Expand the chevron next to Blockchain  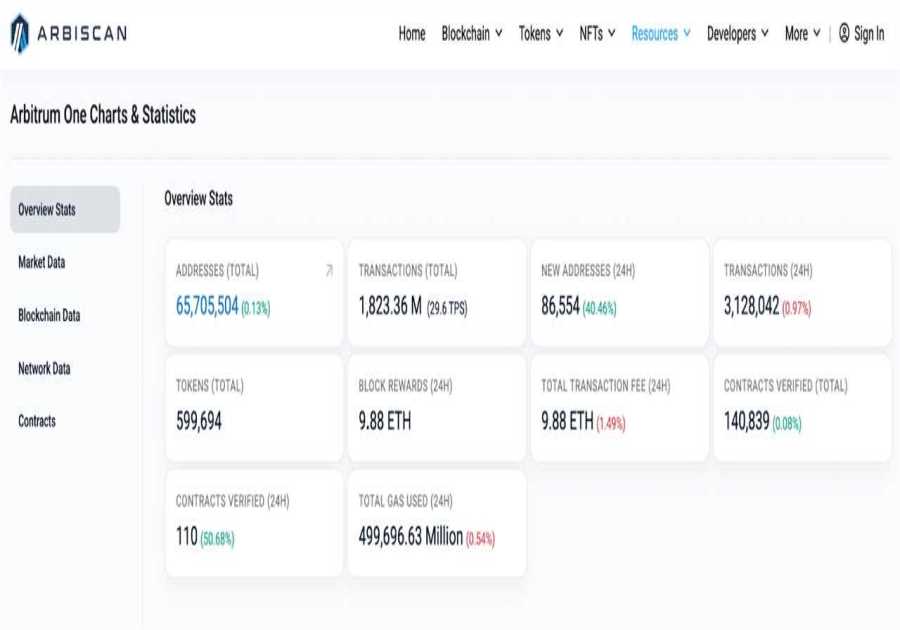498,33
